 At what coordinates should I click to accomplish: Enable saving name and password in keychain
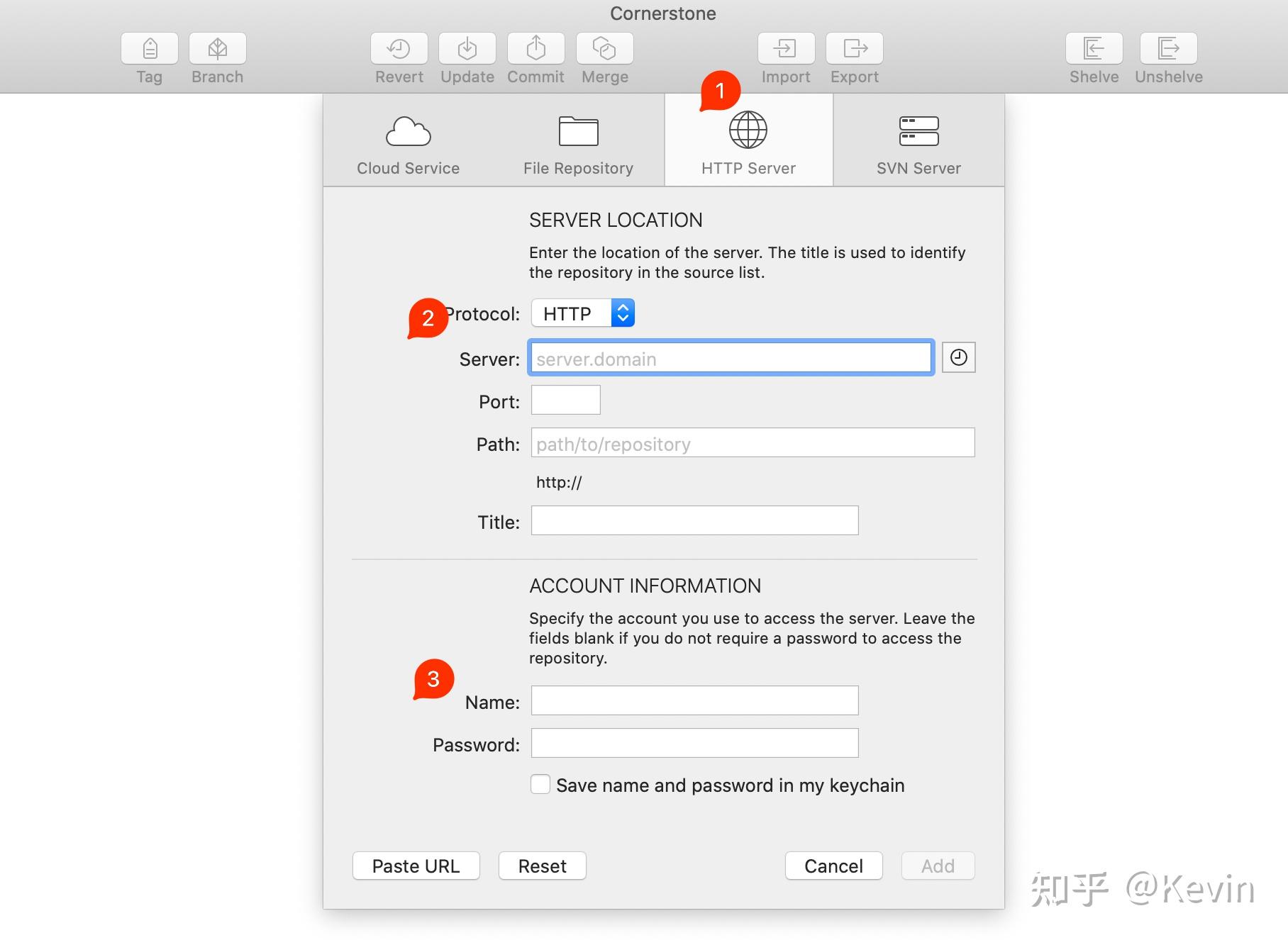[540, 785]
